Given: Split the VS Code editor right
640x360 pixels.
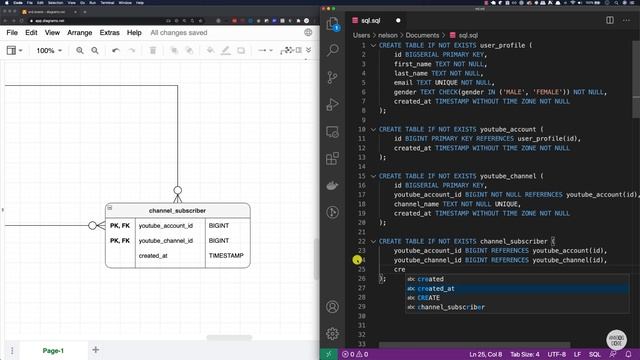Looking at the screenshot, I should click(610, 20).
